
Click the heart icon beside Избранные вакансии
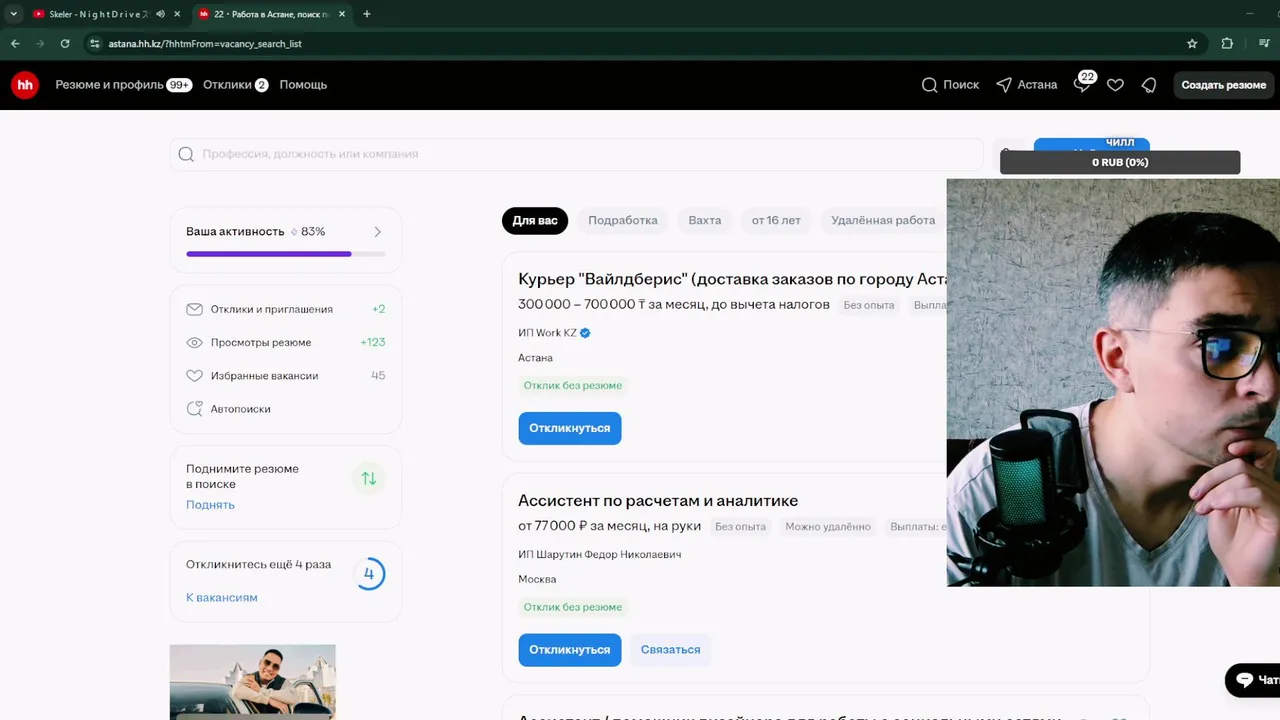(194, 376)
